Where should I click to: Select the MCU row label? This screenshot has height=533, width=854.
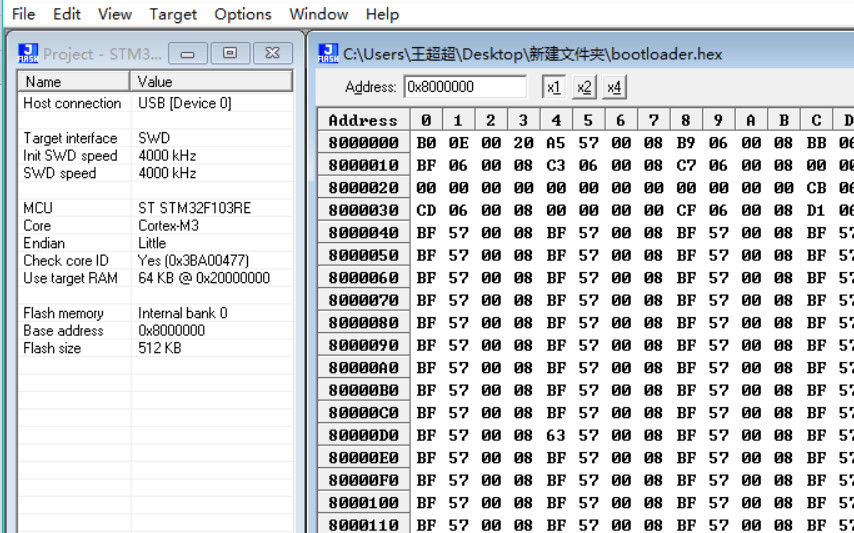[x=38, y=208]
